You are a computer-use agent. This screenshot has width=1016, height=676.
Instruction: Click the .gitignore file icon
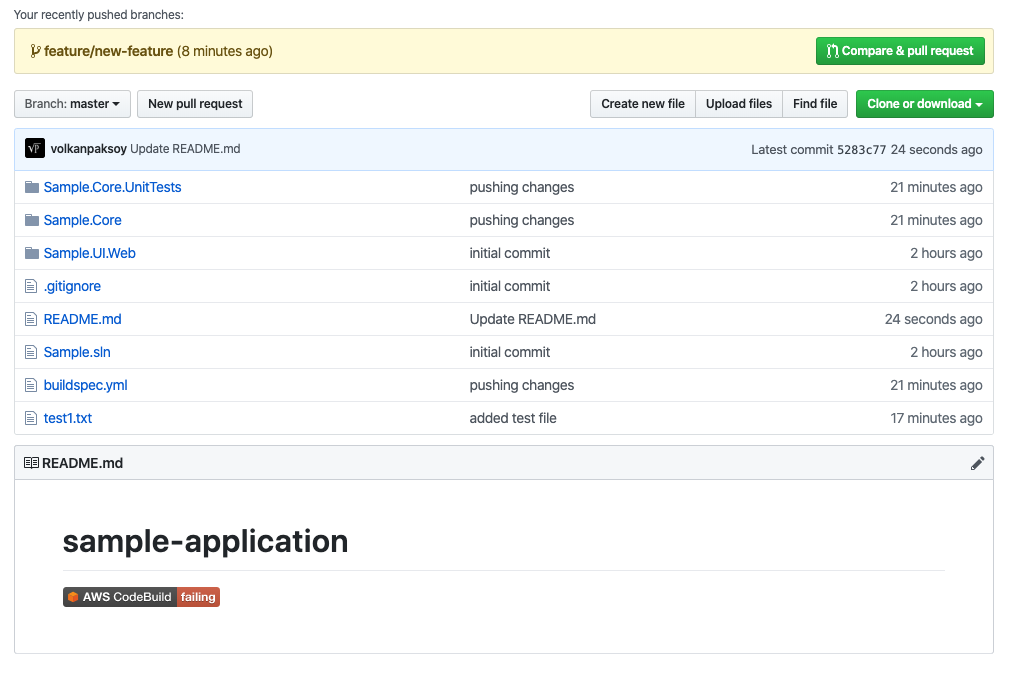(x=32, y=286)
